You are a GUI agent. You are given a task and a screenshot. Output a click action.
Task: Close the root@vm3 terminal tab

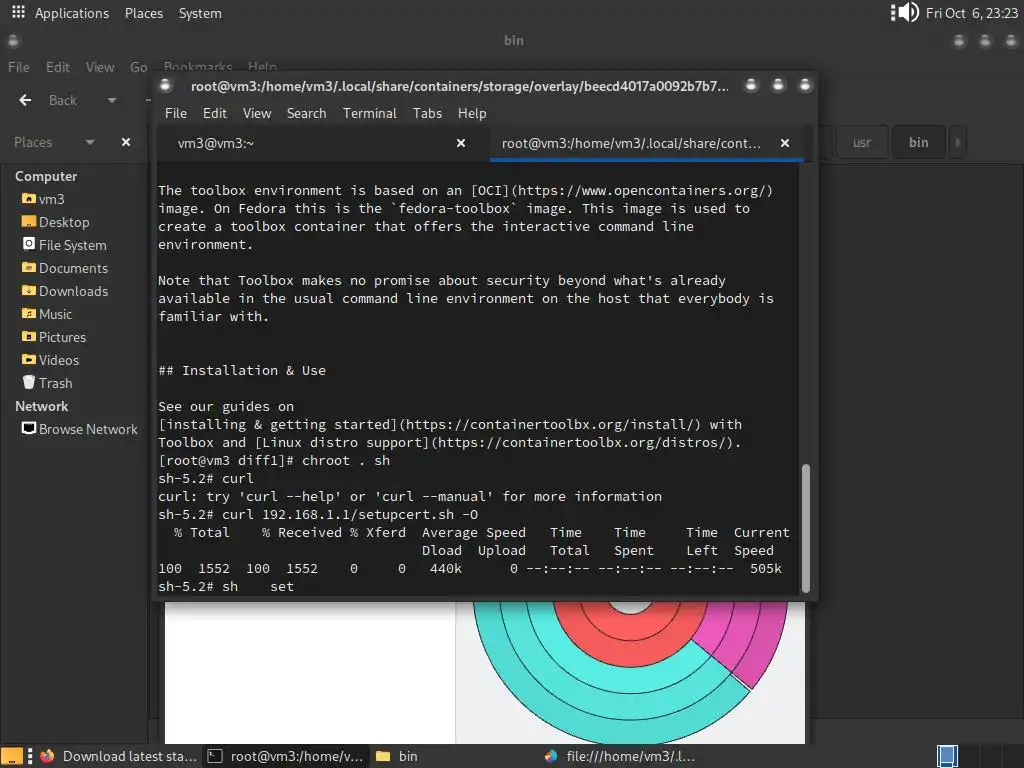785,143
